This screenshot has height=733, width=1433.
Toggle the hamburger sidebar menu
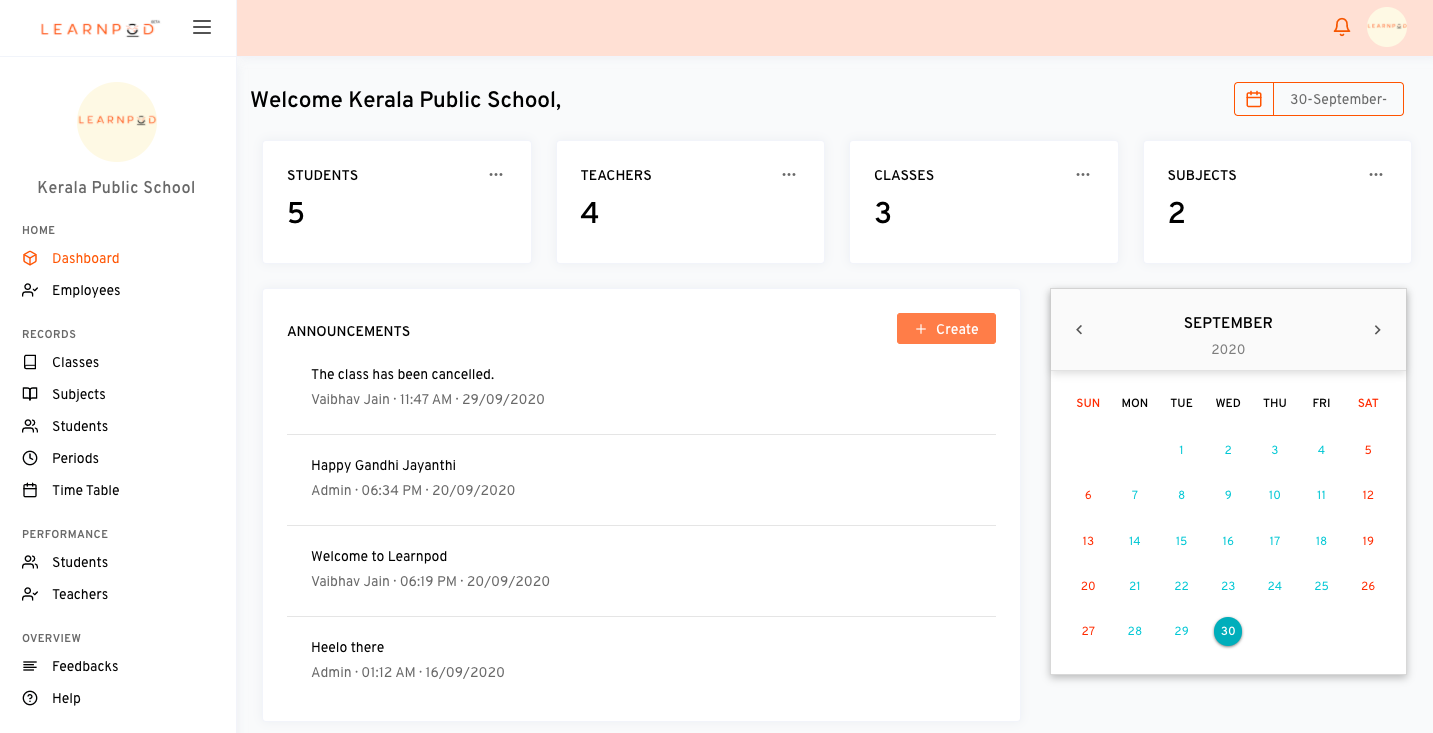(202, 27)
